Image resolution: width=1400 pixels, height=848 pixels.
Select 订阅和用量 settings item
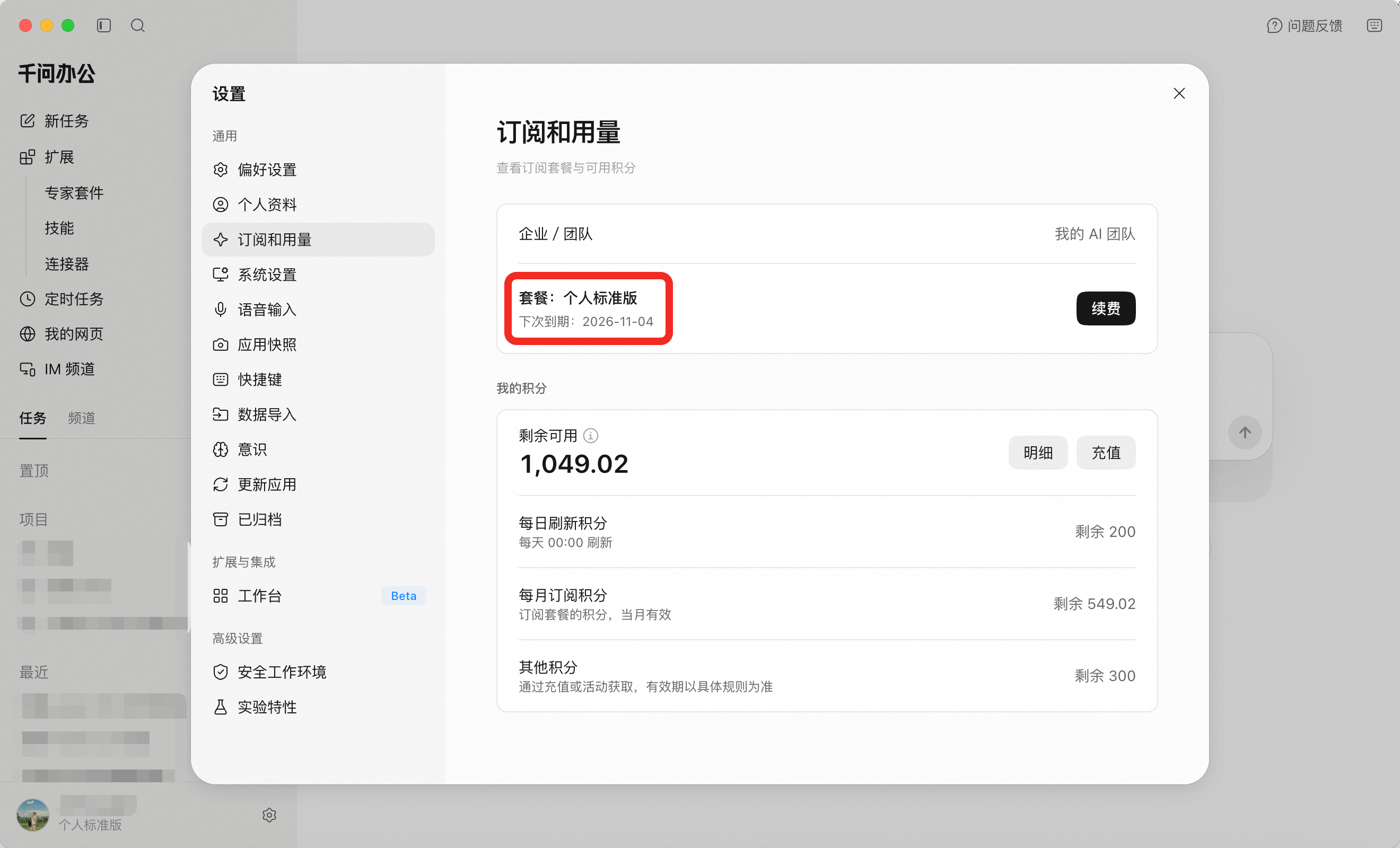click(318, 240)
